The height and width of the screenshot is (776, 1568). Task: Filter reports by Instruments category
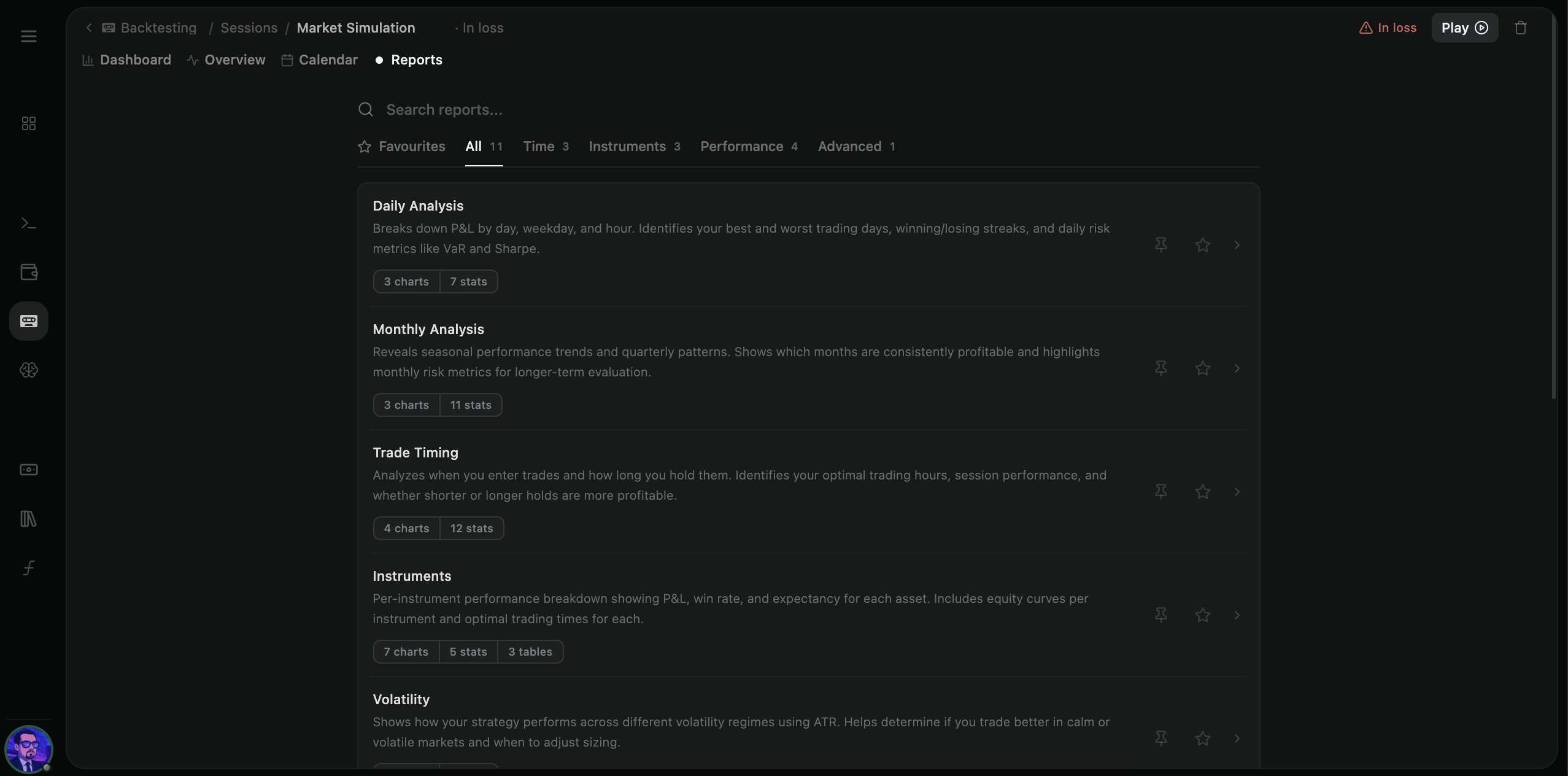tap(635, 146)
